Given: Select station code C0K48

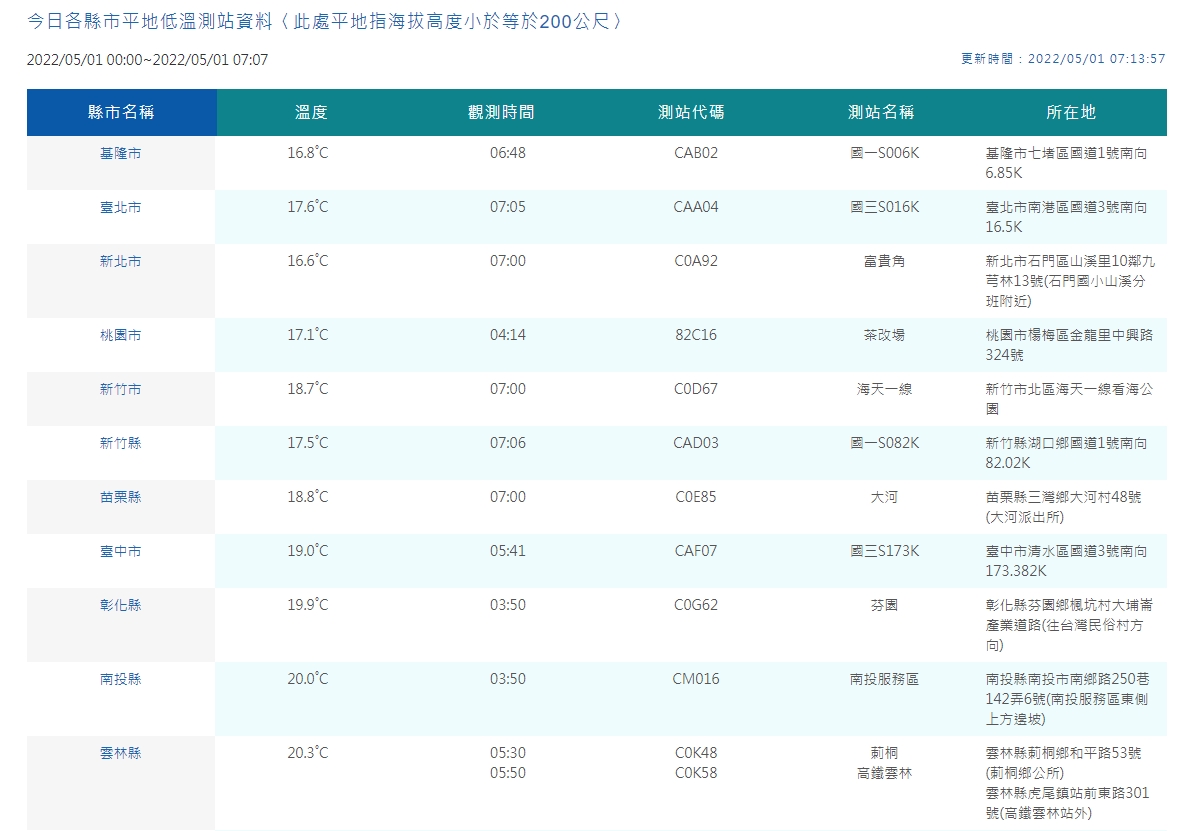Looking at the screenshot, I should 696,754.
